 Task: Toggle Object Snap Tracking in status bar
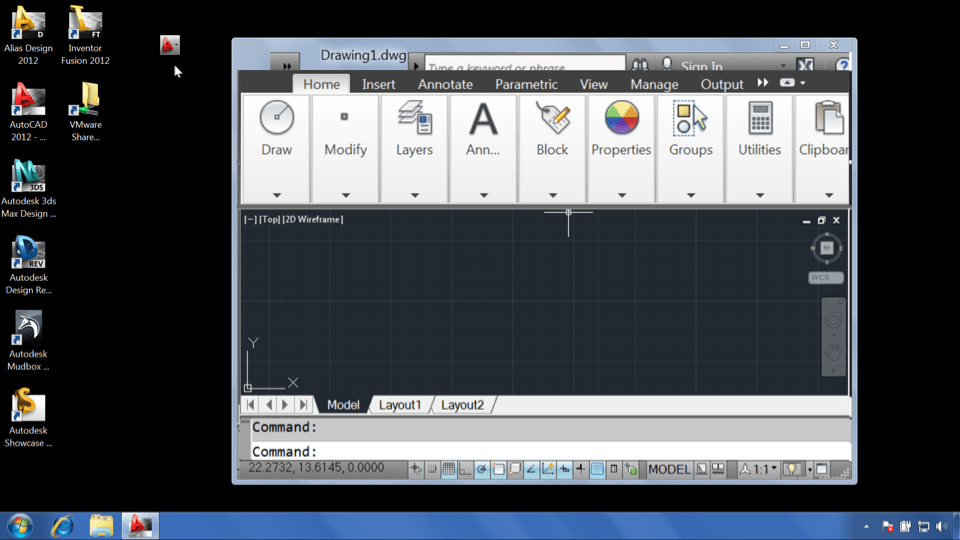tap(531, 470)
